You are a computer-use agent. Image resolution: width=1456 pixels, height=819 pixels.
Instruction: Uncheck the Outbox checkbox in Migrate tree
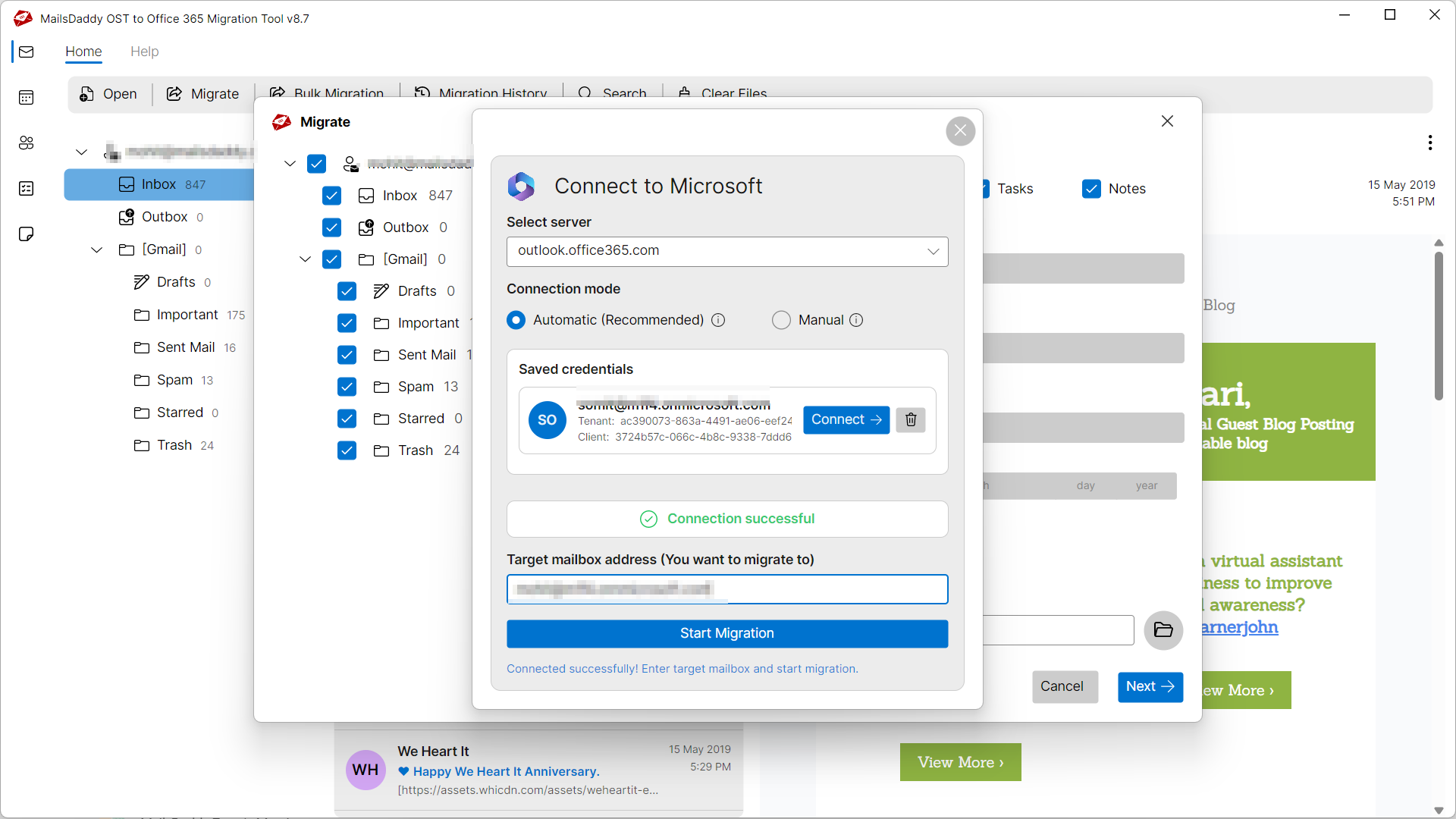331,227
